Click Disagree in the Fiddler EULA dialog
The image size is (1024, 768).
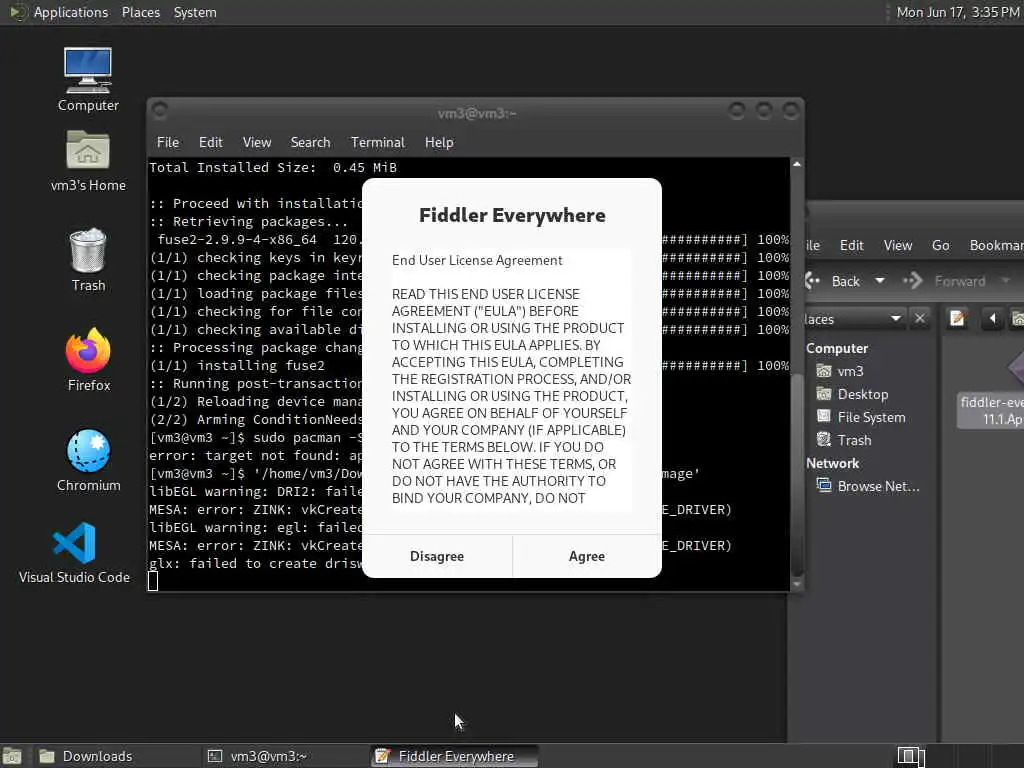coord(437,556)
